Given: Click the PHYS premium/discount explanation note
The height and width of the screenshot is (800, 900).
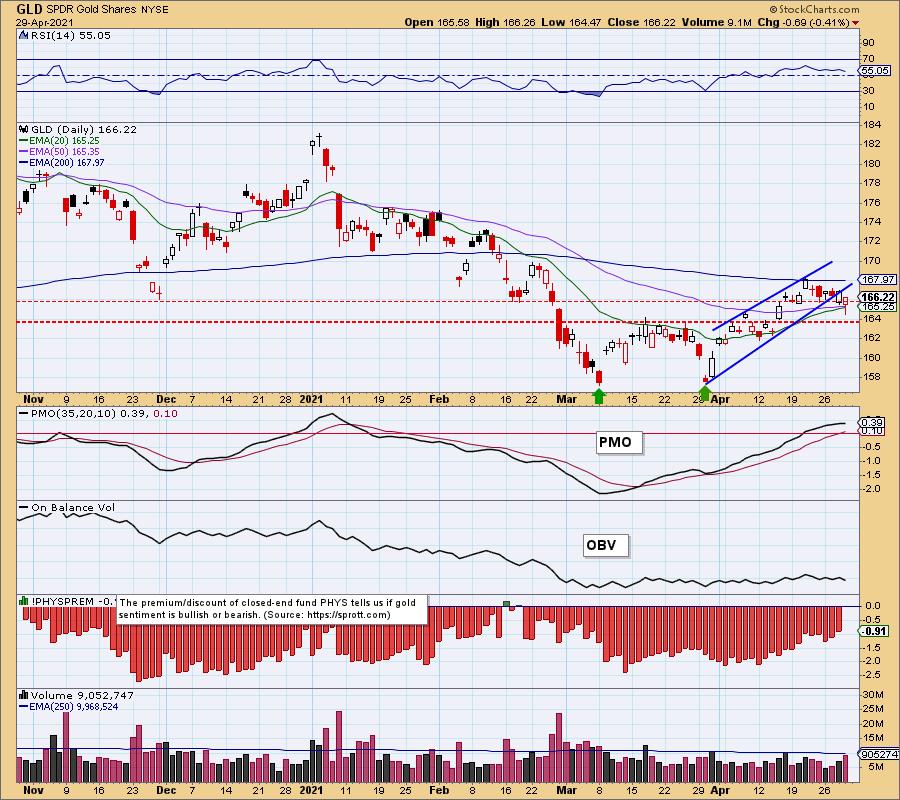Looking at the screenshot, I should click(x=272, y=609).
